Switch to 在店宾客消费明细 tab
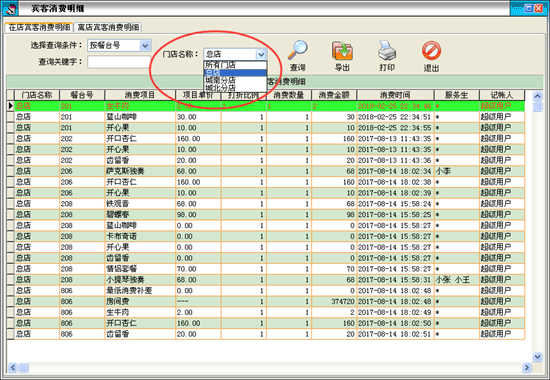Image resolution: width=550 pixels, height=380 pixels. click(x=39, y=27)
